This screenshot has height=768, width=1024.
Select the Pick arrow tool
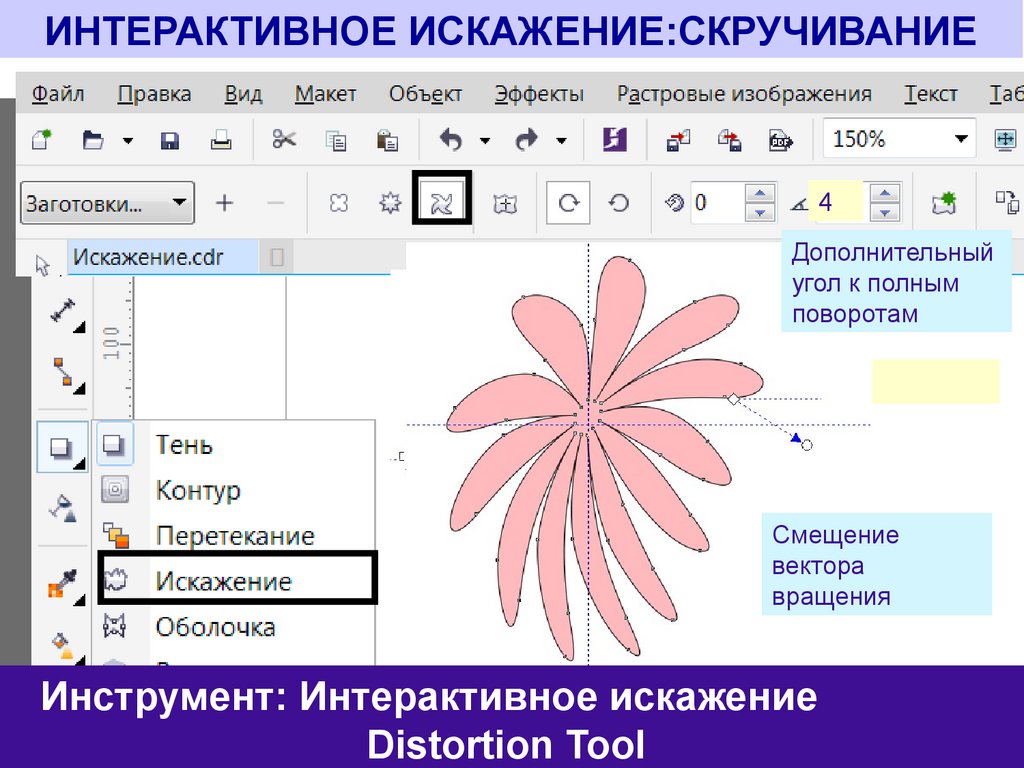(43, 265)
